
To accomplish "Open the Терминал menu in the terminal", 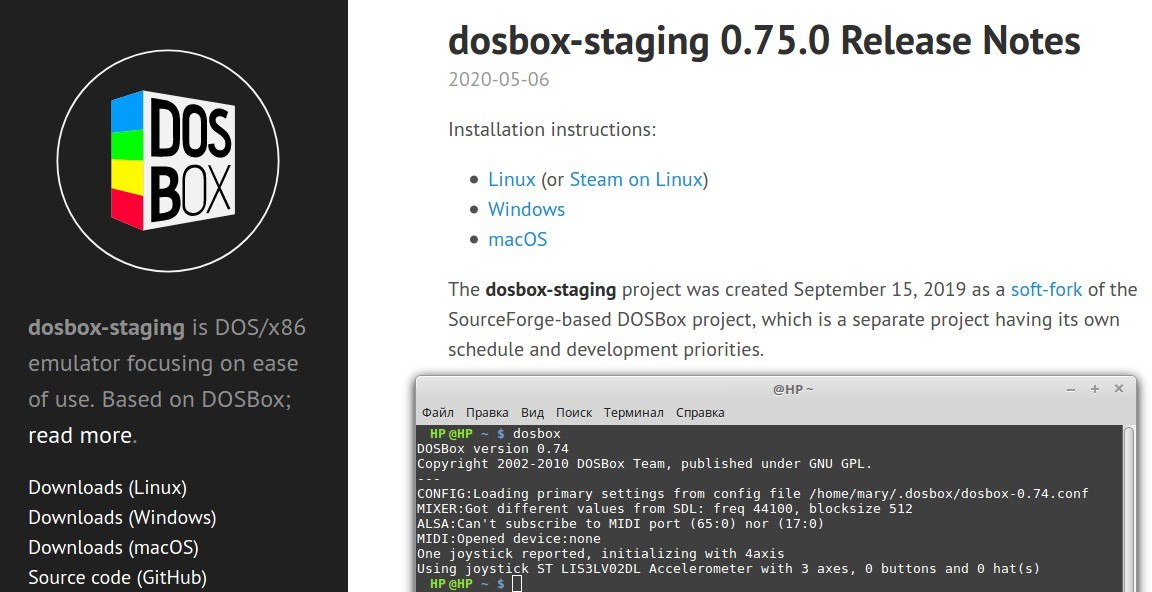I will point(633,413).
